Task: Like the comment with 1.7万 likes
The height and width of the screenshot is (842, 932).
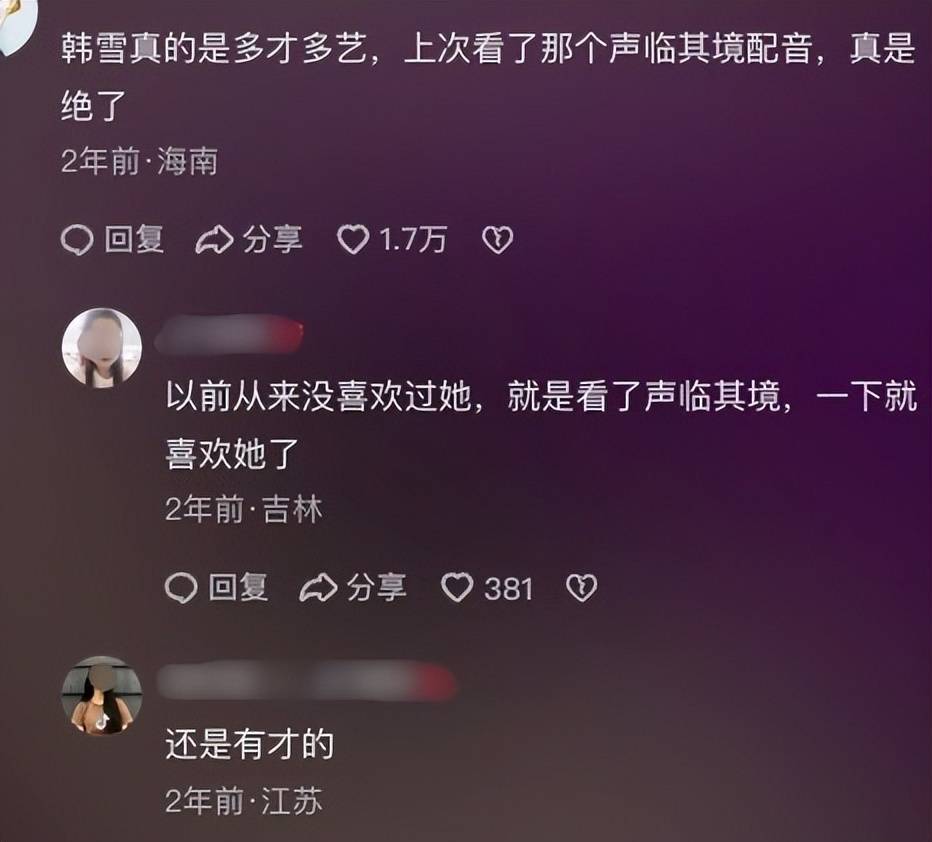Action: 353,240
